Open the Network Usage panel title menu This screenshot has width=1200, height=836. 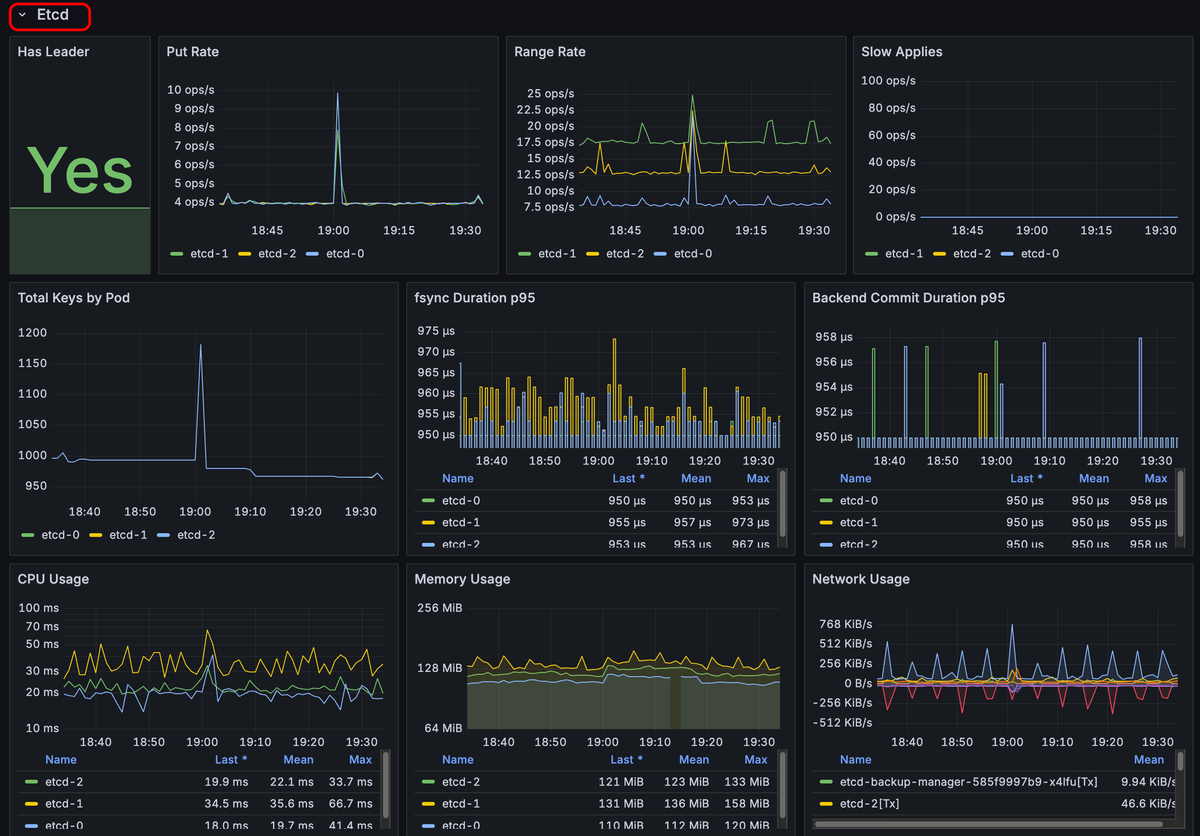click(860, 579)
